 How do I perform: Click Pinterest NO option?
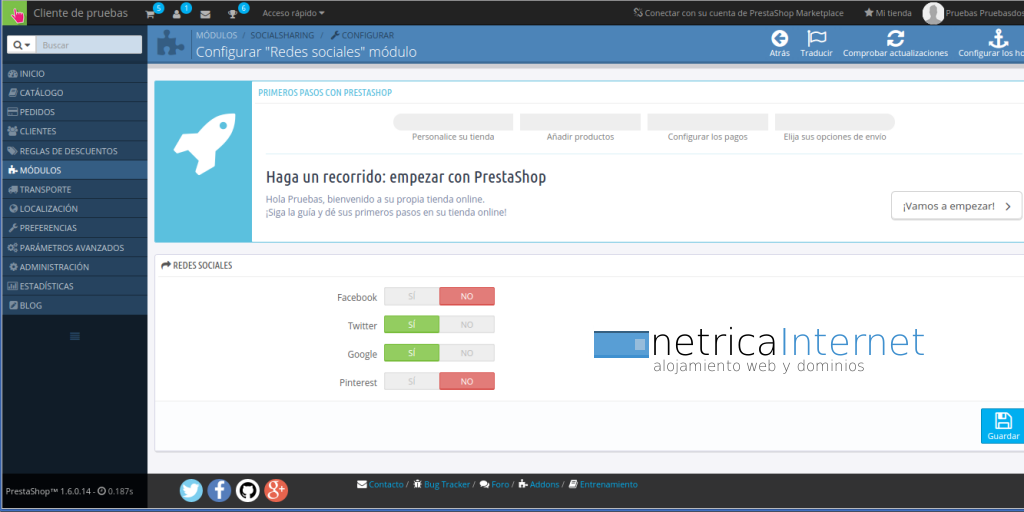tap(467, 381)
